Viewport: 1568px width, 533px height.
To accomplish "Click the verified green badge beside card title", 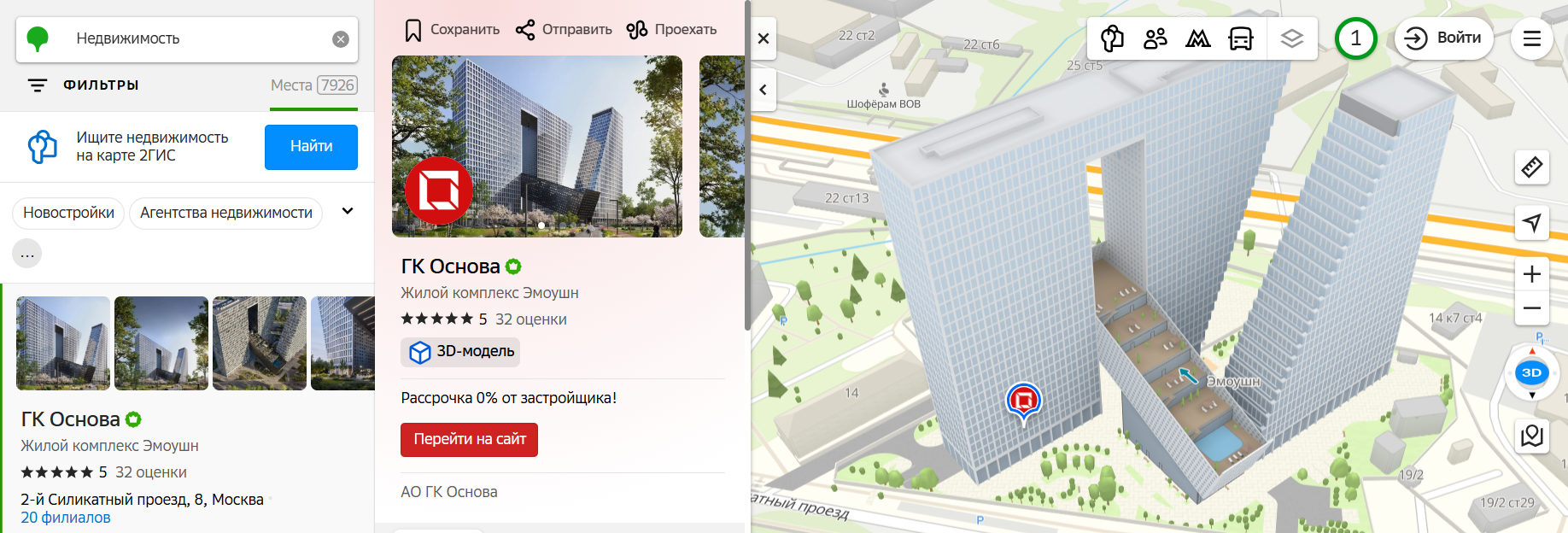I will tap(513, 266).
